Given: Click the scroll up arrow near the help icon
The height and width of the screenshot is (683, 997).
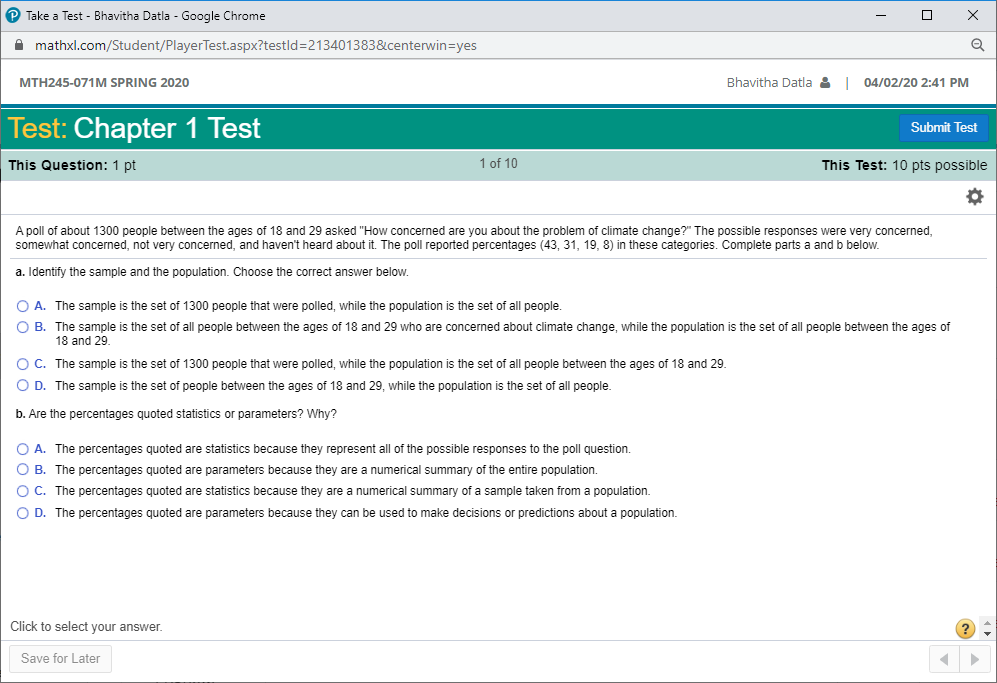Looking at the screenshot, I should (x=988, y=622).
